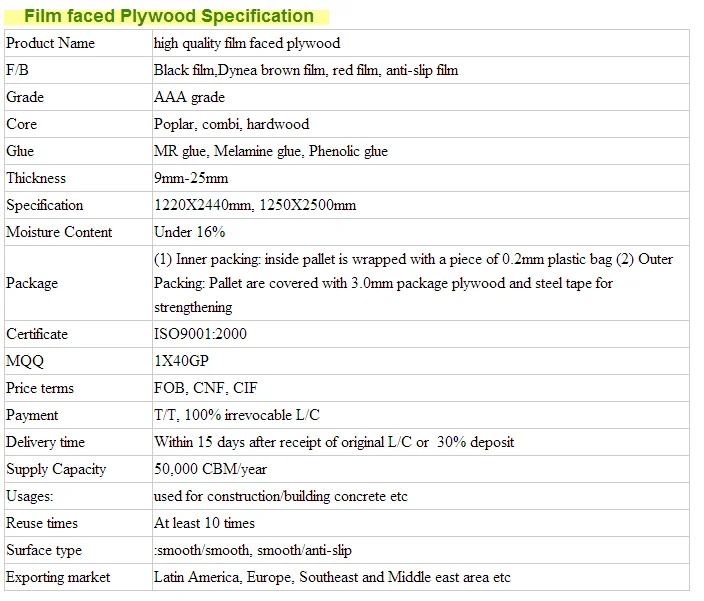Click the 9mm-25mm thickness value
704x601 pixels.
(x=191, y=178)
